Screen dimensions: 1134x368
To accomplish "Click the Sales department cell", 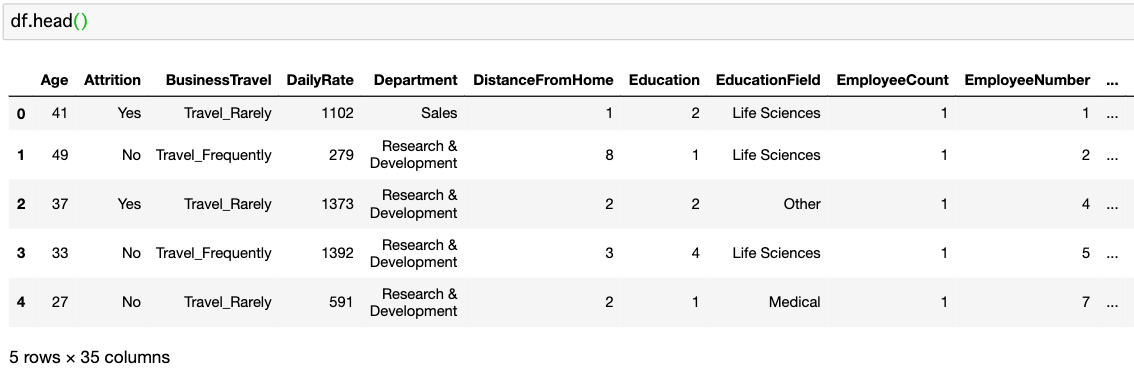I will tap(439, 114).
